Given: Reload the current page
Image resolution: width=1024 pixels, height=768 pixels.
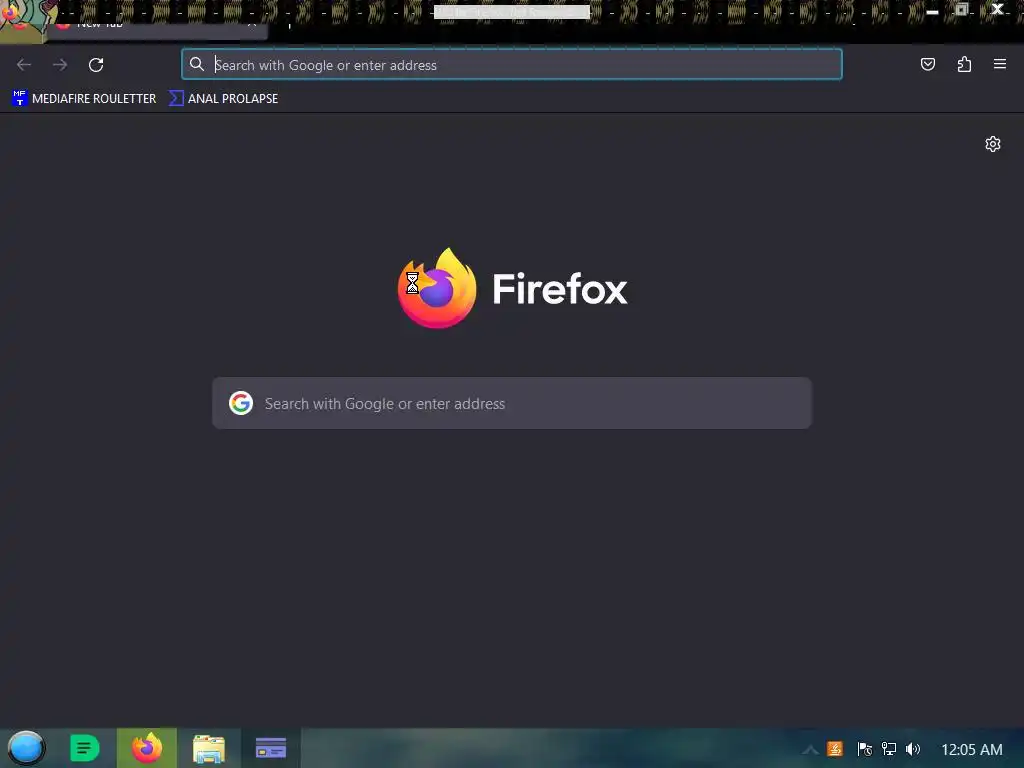Looking at the screenshot, I should pyautogui.click(x=96, y=65).
